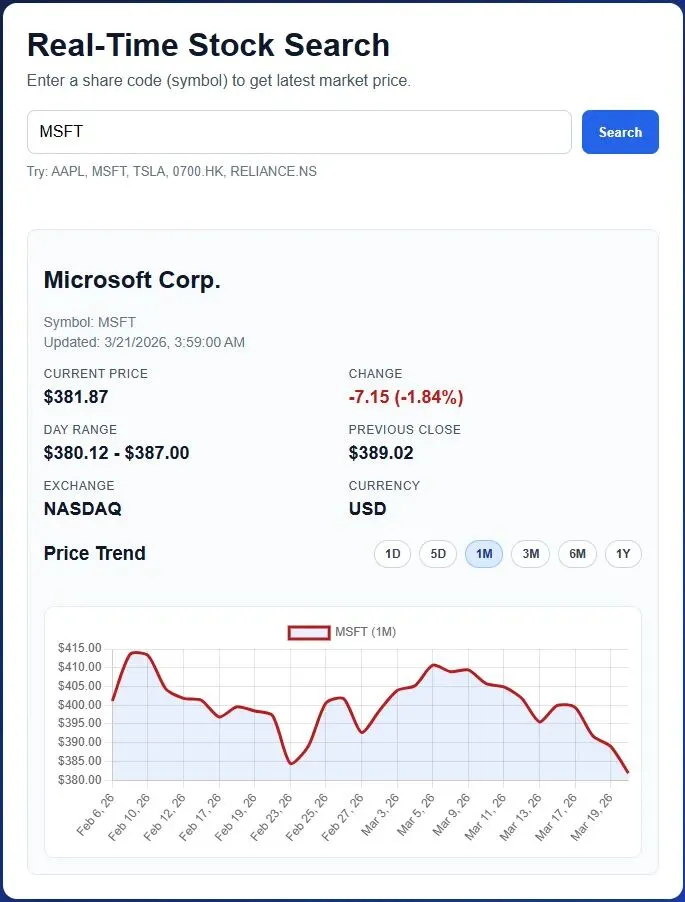
Task: Toggle the MSFT (1M) legend label
Action: [365, 632]
